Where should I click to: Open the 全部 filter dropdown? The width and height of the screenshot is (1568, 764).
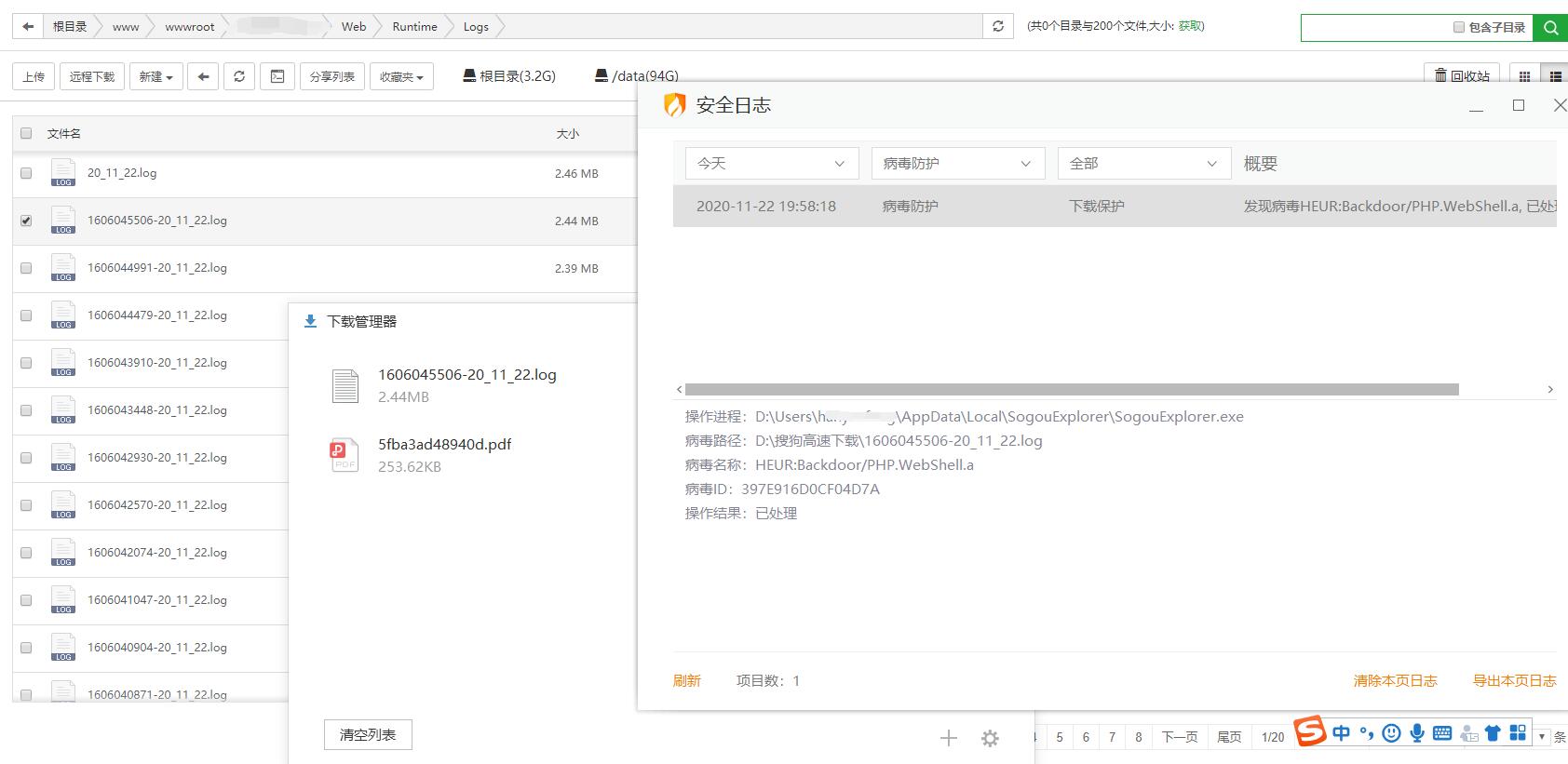[x=1144, y=163]
